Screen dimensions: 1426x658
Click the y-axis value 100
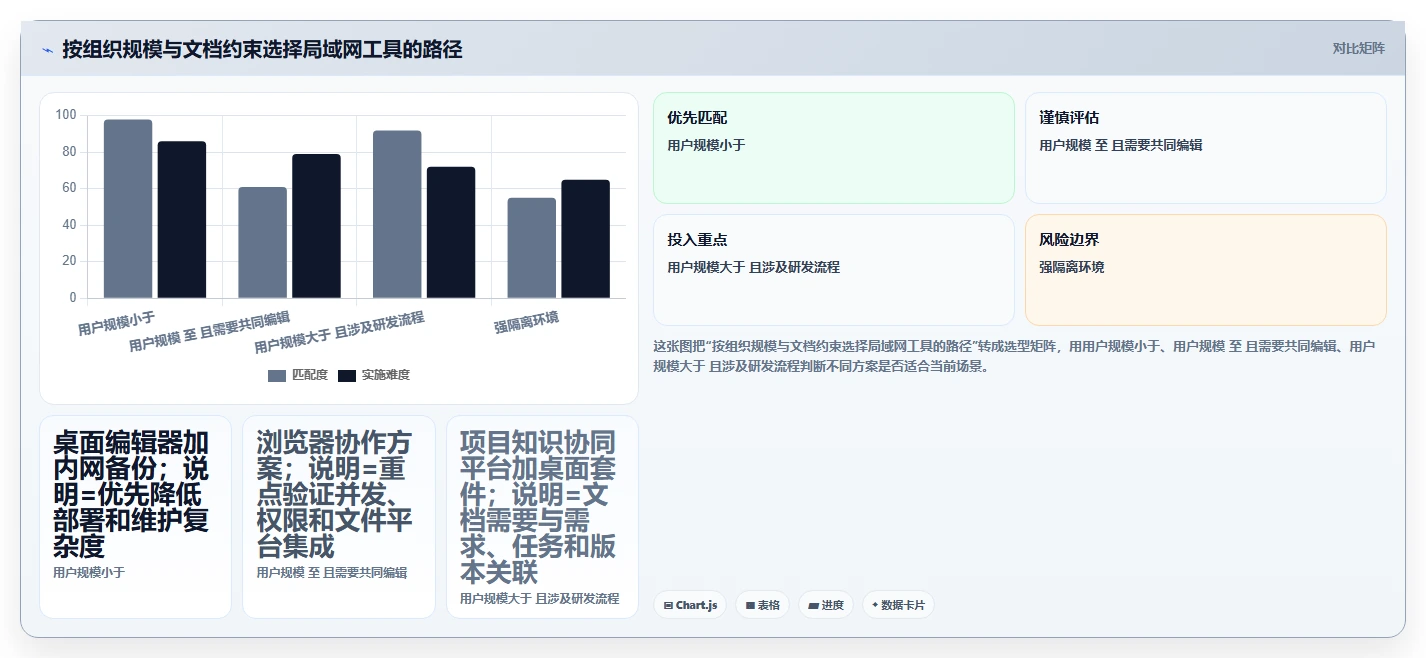tap(66, 115)
